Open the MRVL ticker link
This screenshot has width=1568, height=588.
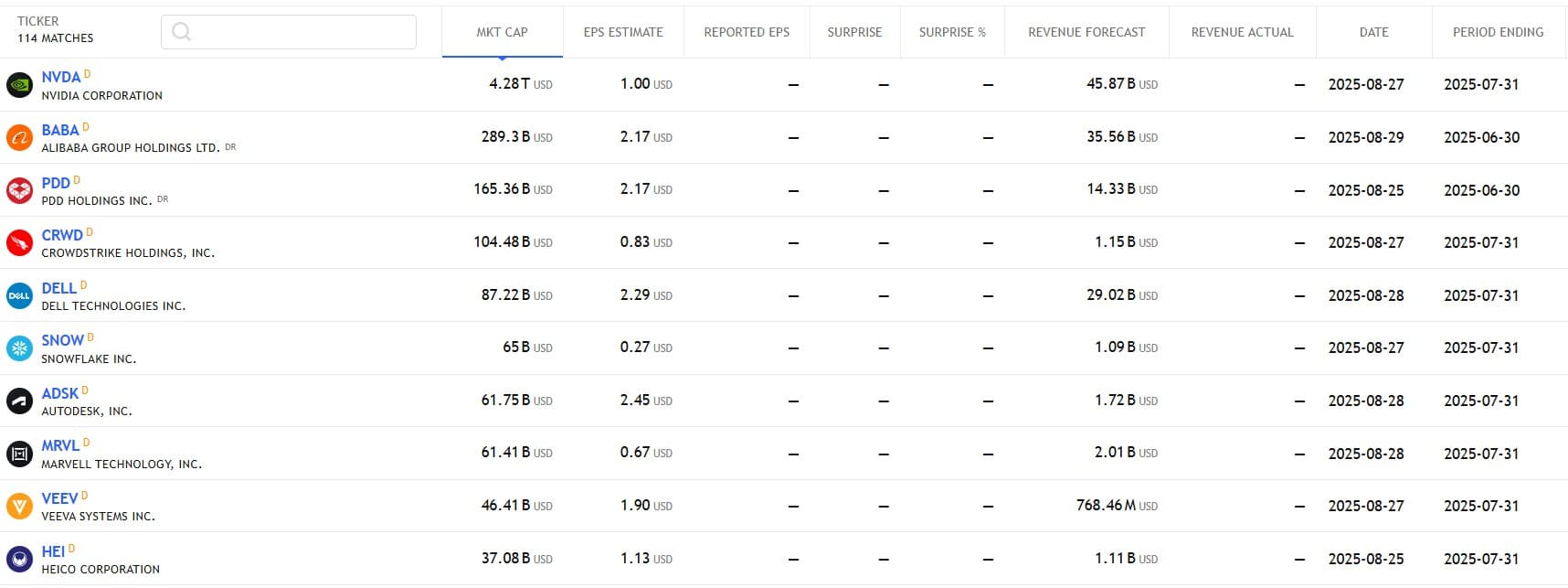[60, 446]
